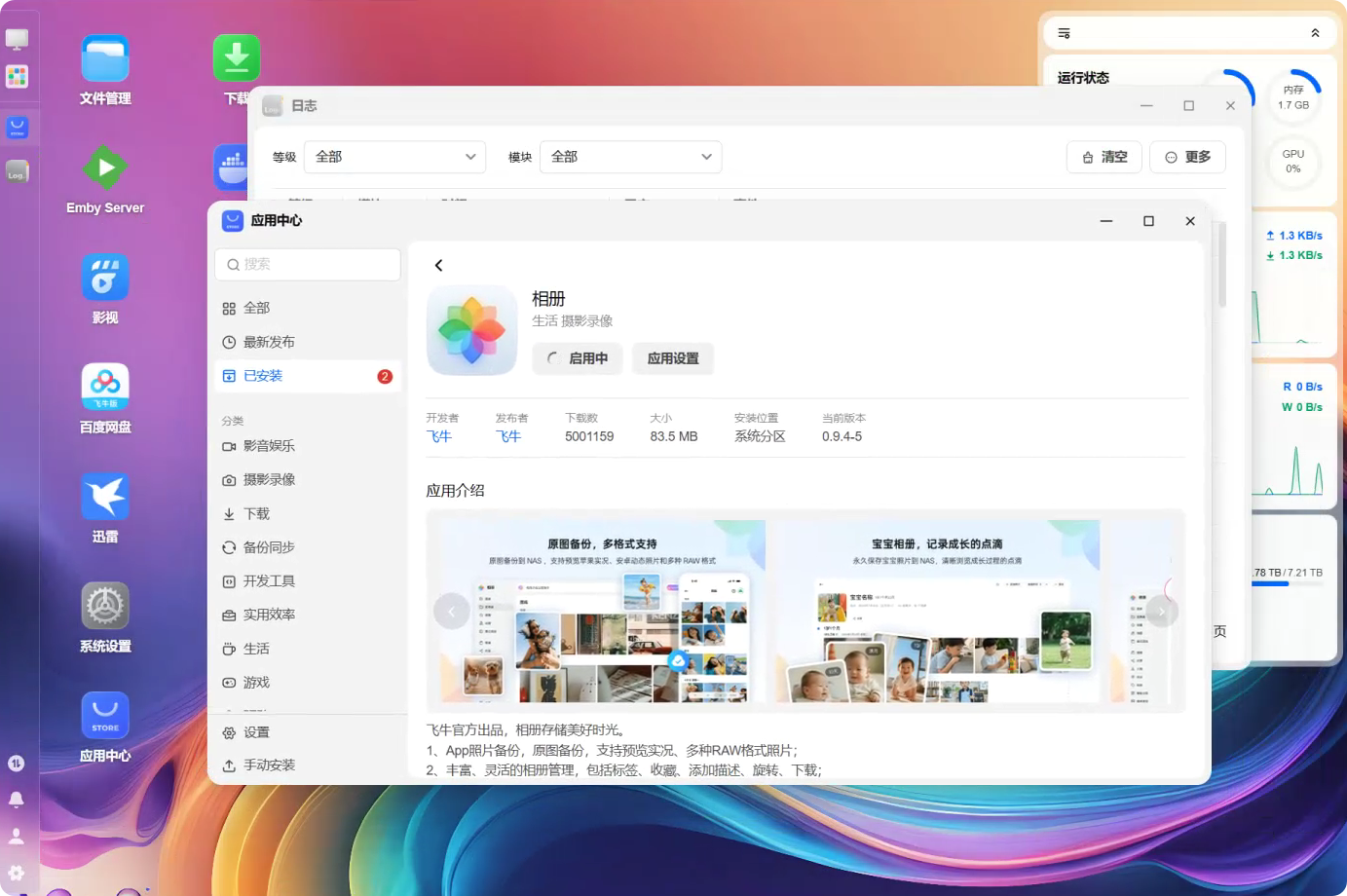The height and width of the screenshot is (896, 1347).
Task: Click the 日志 window scrollbar
Action: (x=1222, y=265)
